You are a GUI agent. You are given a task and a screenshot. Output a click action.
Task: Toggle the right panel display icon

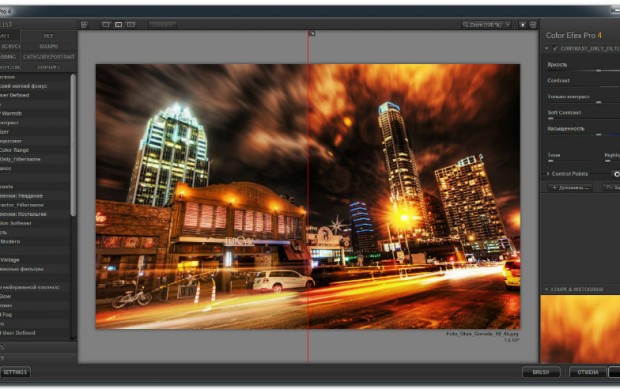533,25
